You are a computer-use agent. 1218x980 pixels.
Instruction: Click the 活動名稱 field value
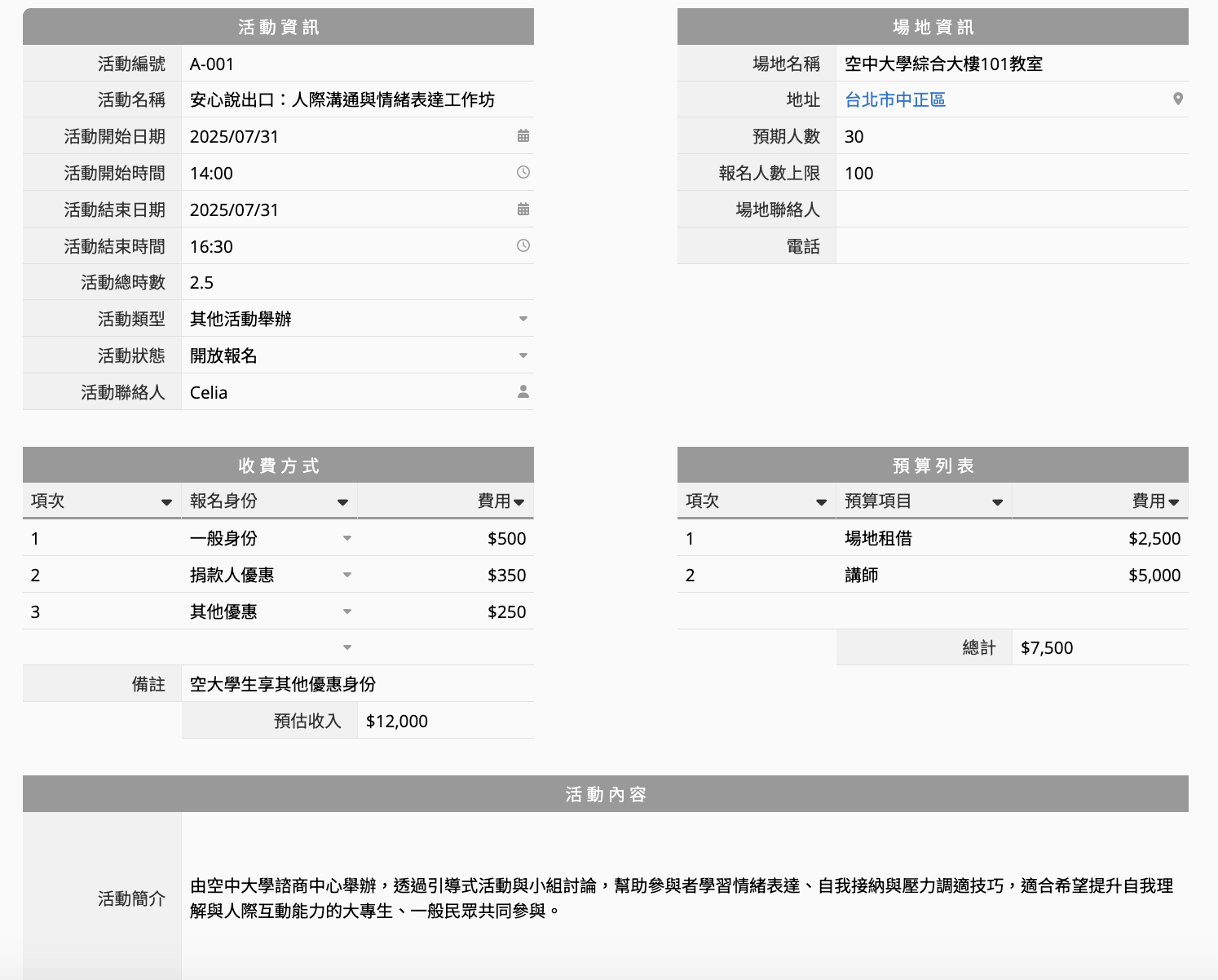pos(342,99)
